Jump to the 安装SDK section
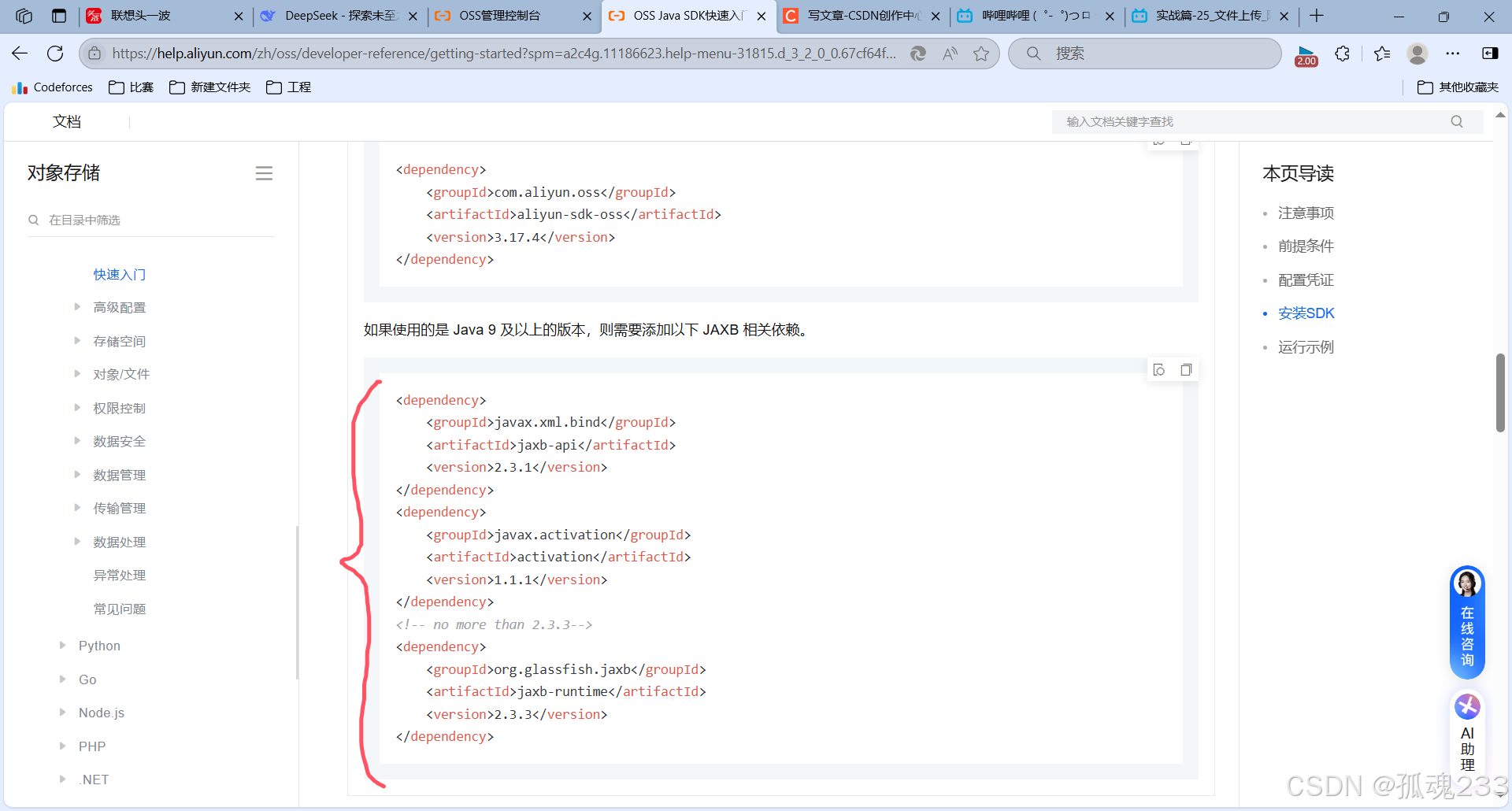This screenshot has height=811, width=1512. tap(1306, 313)
